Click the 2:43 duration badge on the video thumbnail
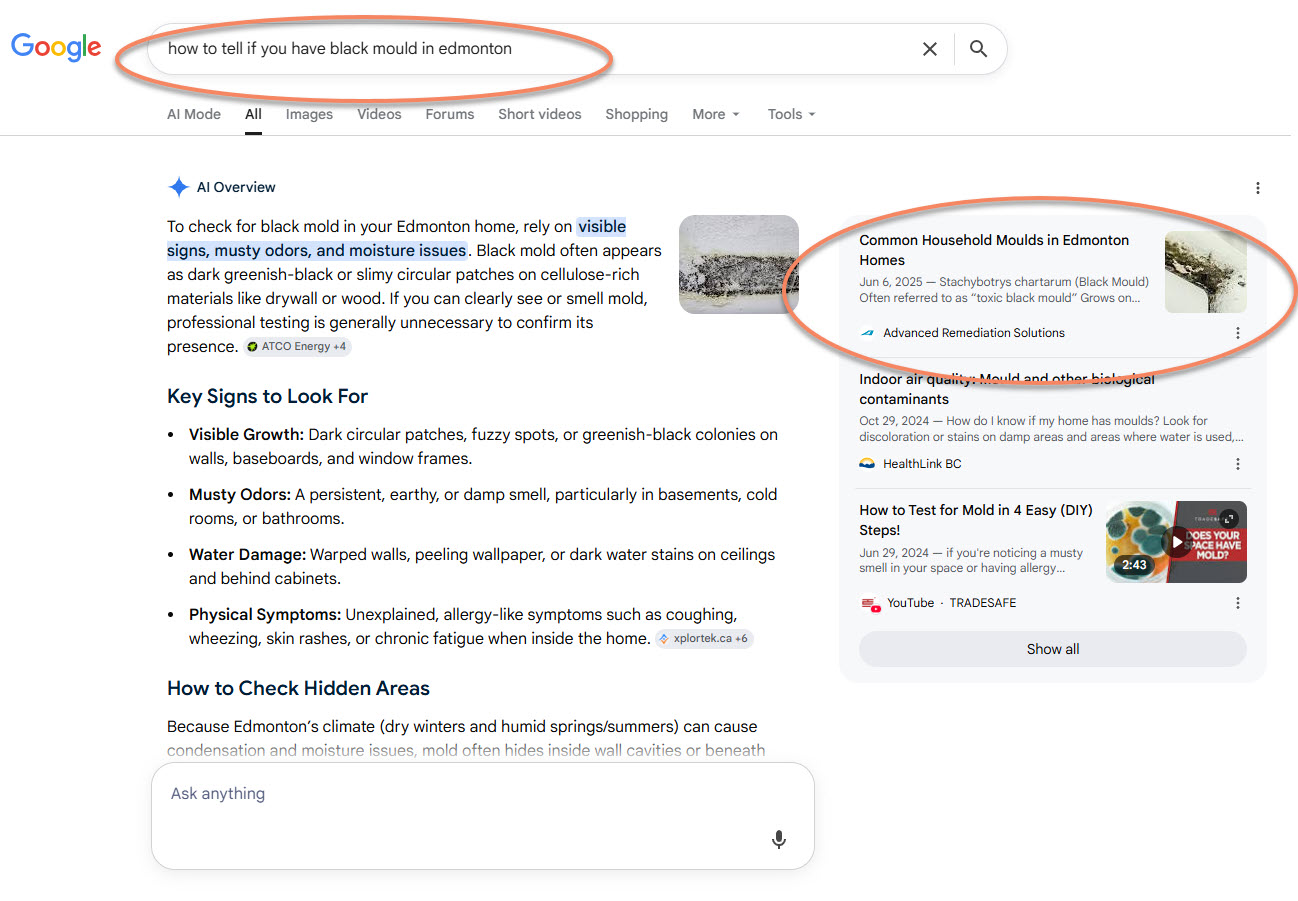Viewport: 1298px width, 901px height. tap(1134, 565)
